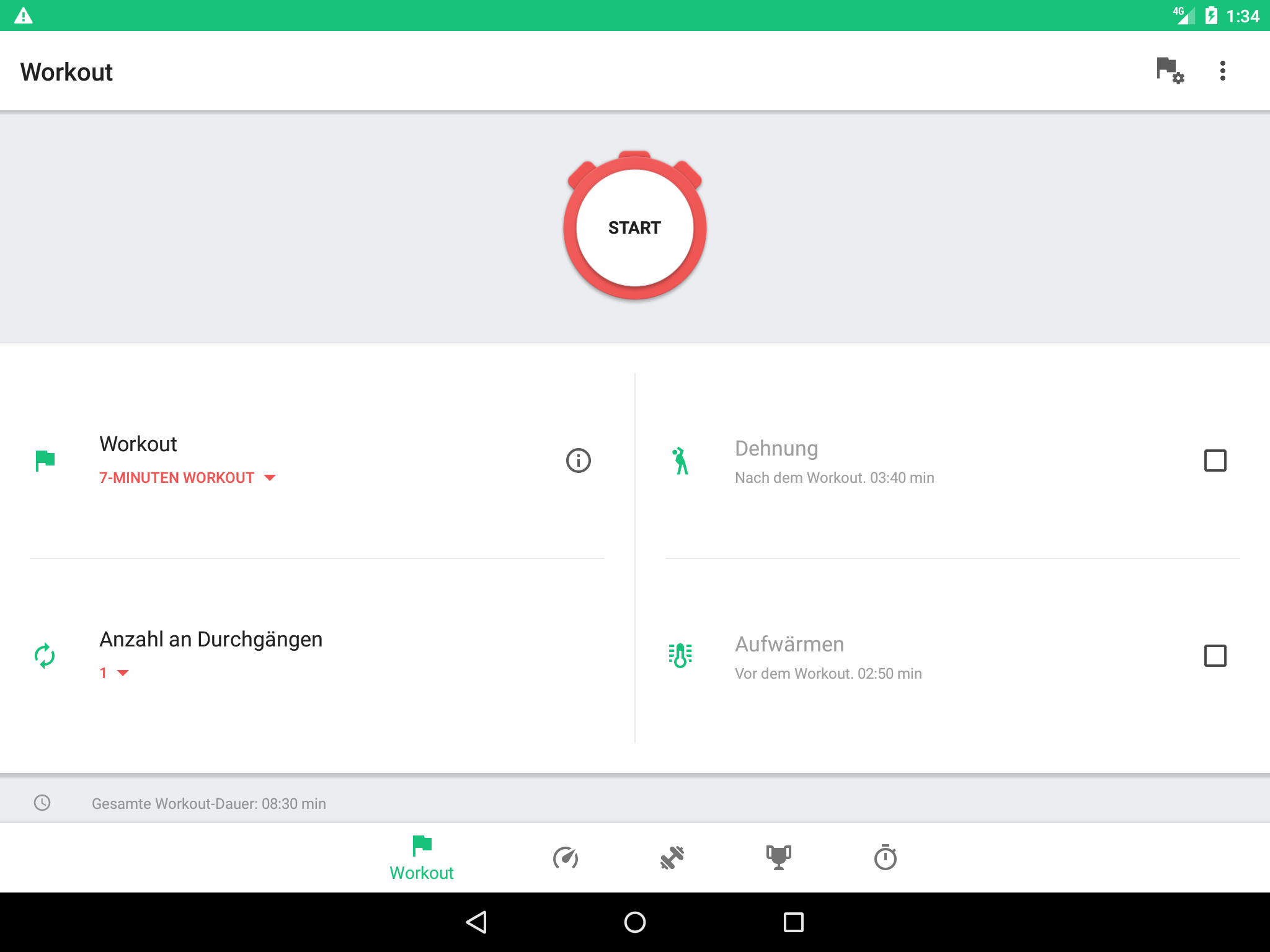
Task: Switch to the speedometer progress tab
Action: 566,858
